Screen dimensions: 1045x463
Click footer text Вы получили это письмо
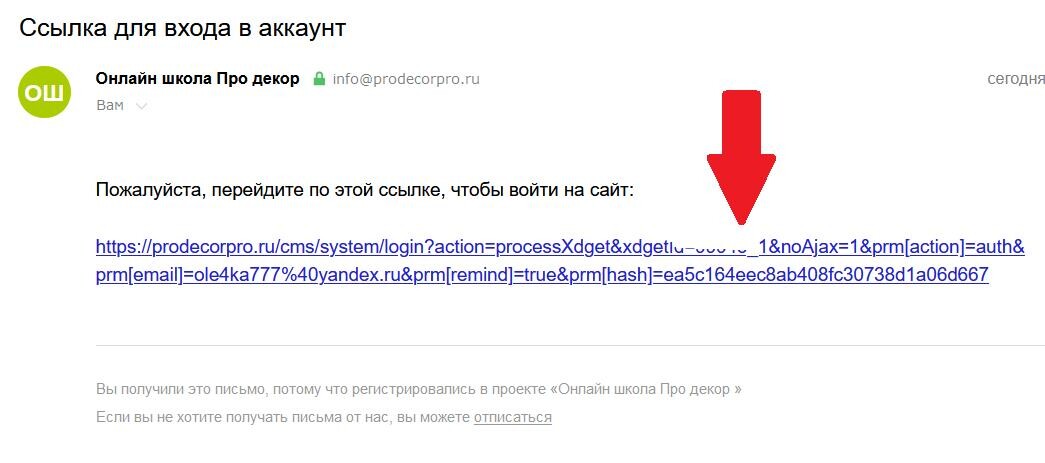[x=182, y=389]
